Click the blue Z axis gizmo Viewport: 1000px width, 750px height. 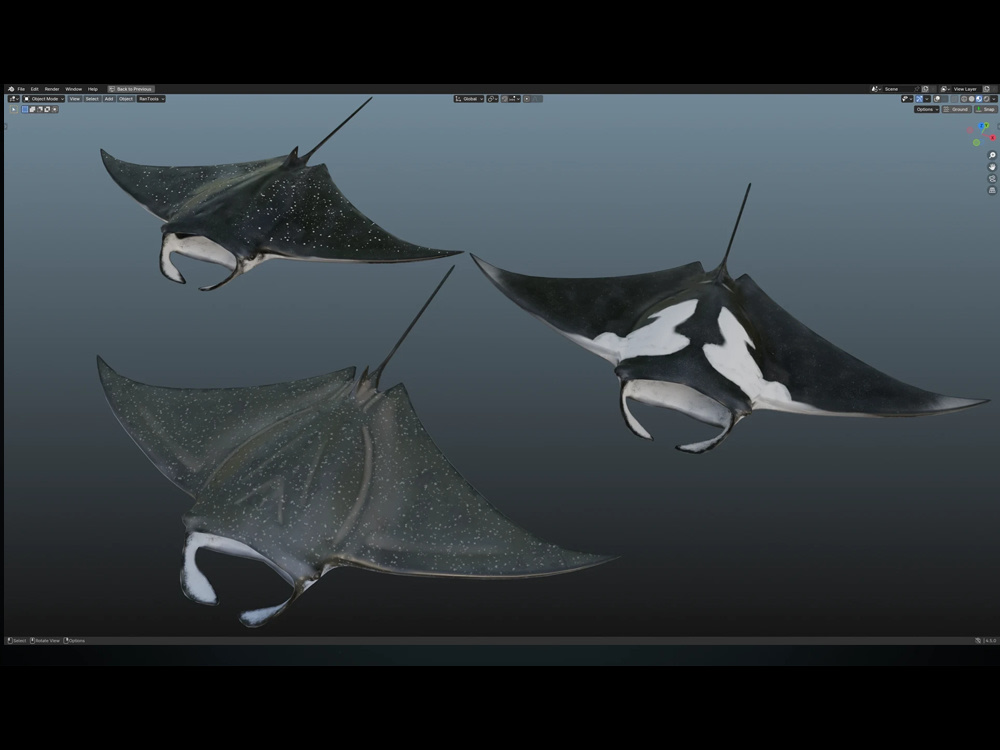981,126
